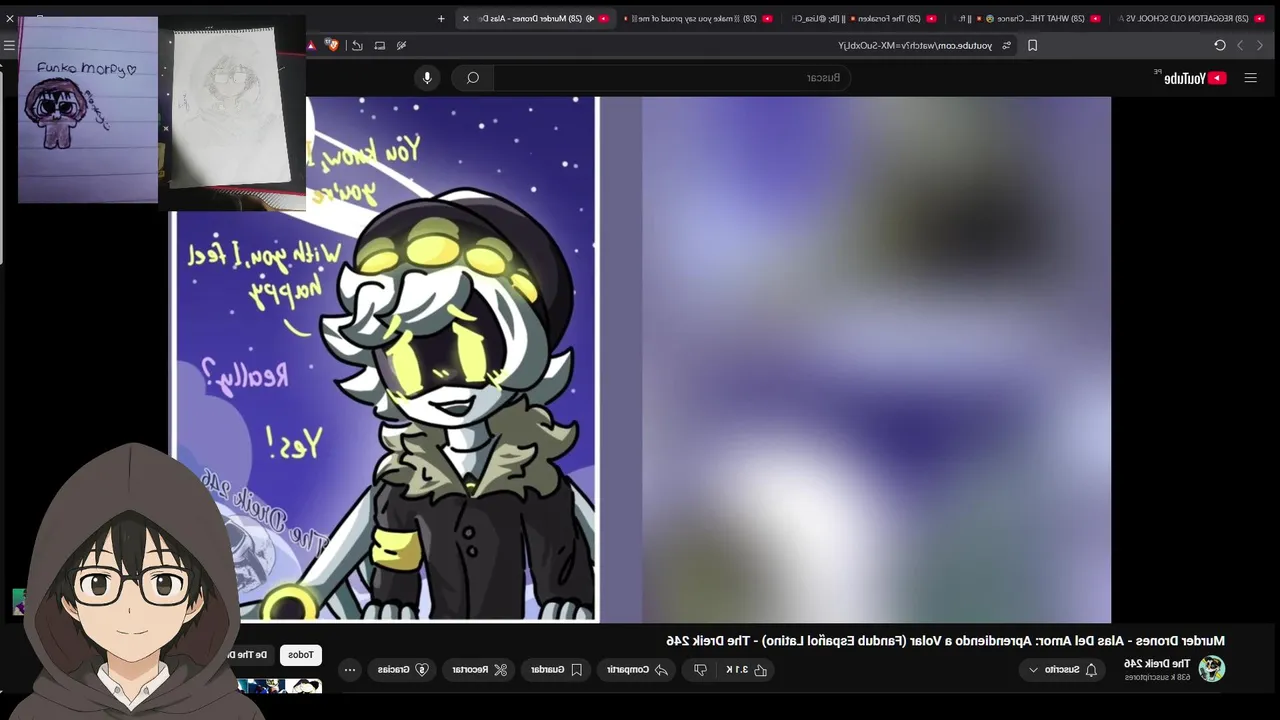1280x720 pixels.
Task: Switch to the REGGAETON OLD SCHOOL tab
Action: point(1190,18)
